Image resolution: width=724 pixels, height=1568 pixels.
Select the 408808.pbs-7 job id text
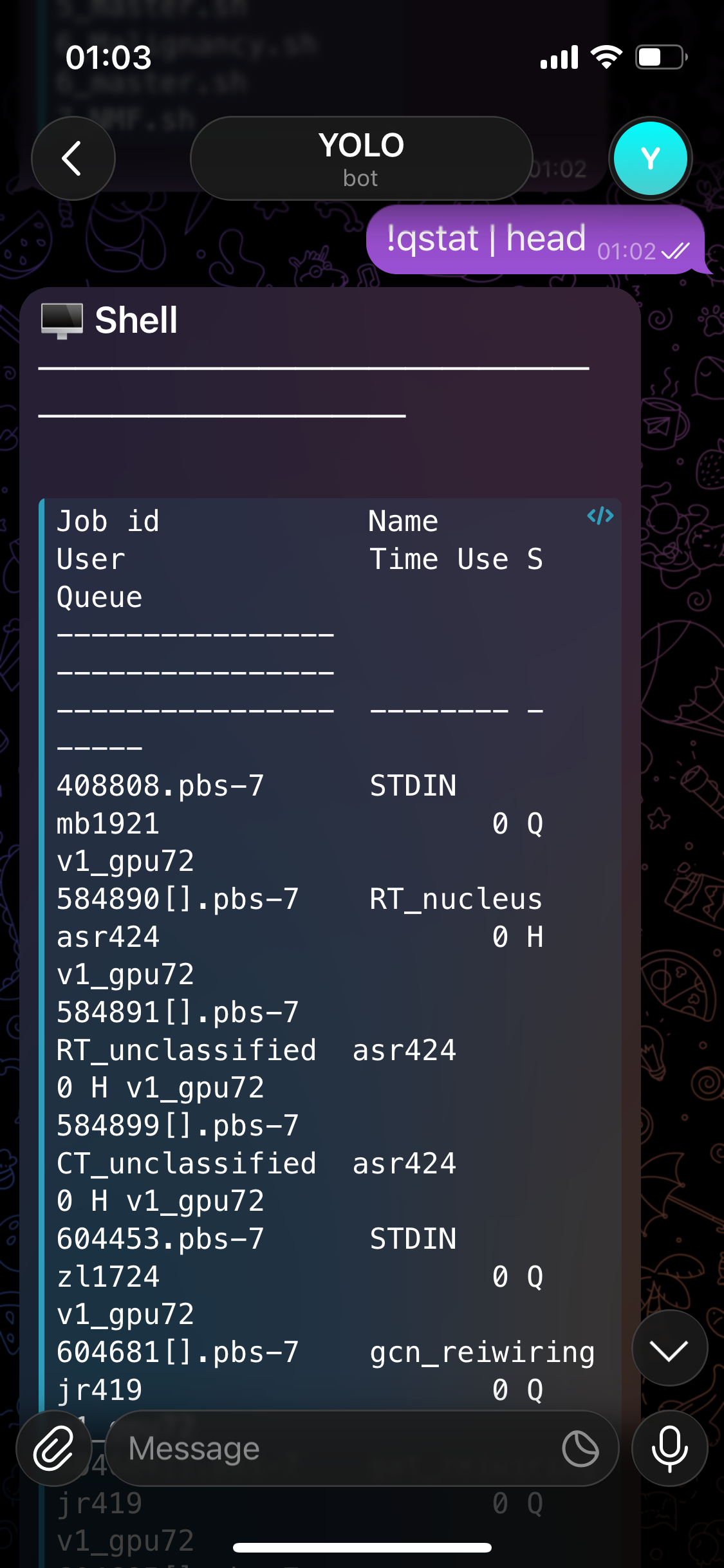pos(160,786)
